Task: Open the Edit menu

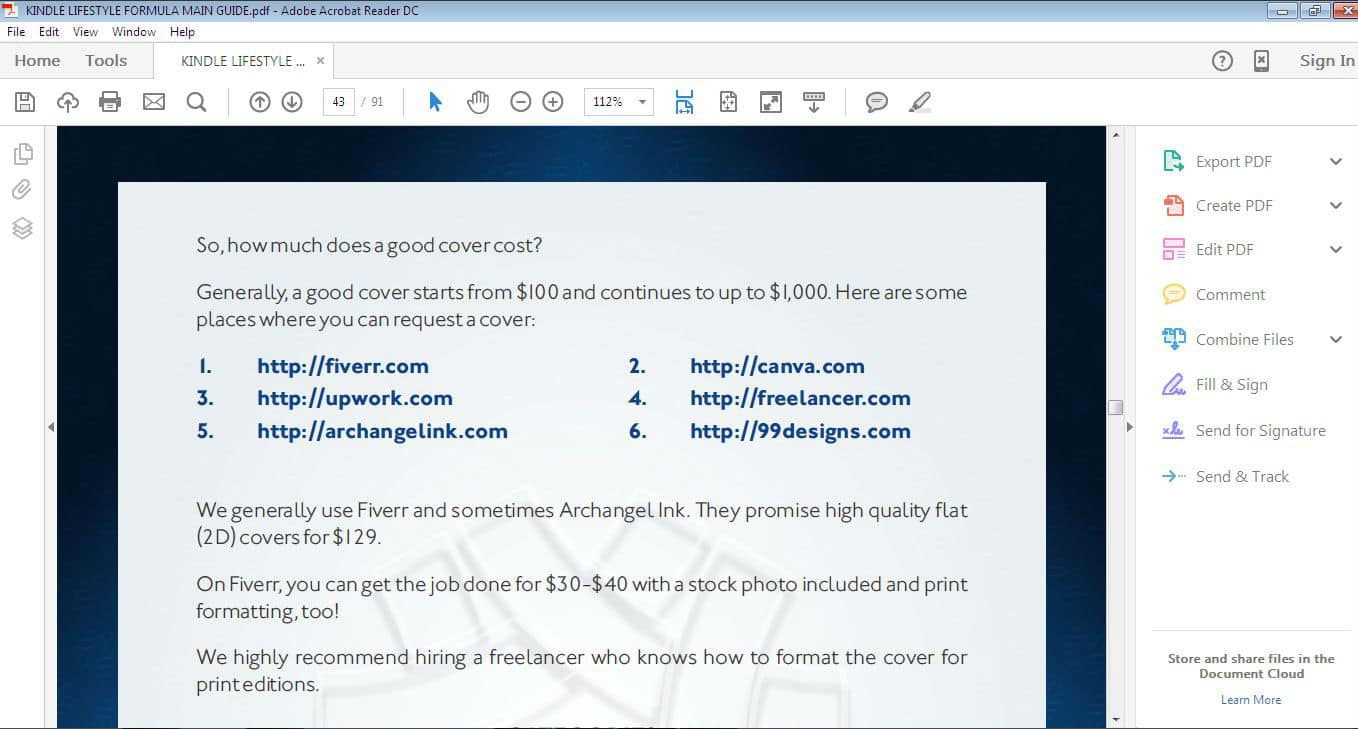Action: pos(49,31)
